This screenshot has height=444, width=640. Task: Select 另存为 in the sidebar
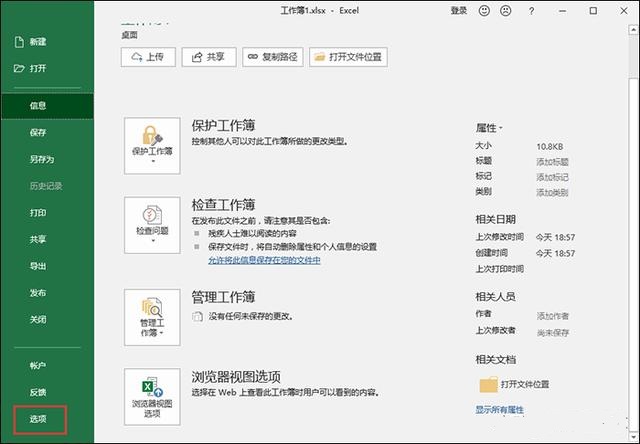(x=47, y=159)
